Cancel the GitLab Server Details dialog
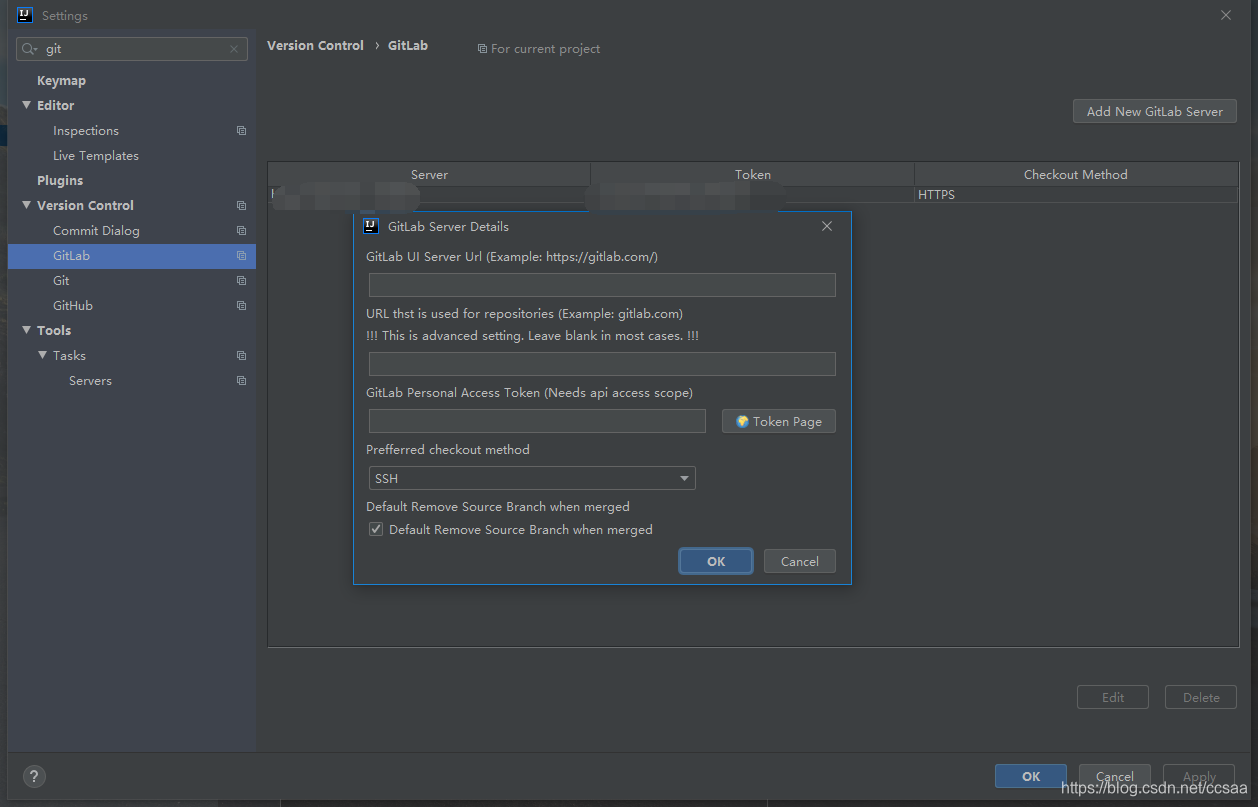The image size is (1258, 807). tap(800, 561)
